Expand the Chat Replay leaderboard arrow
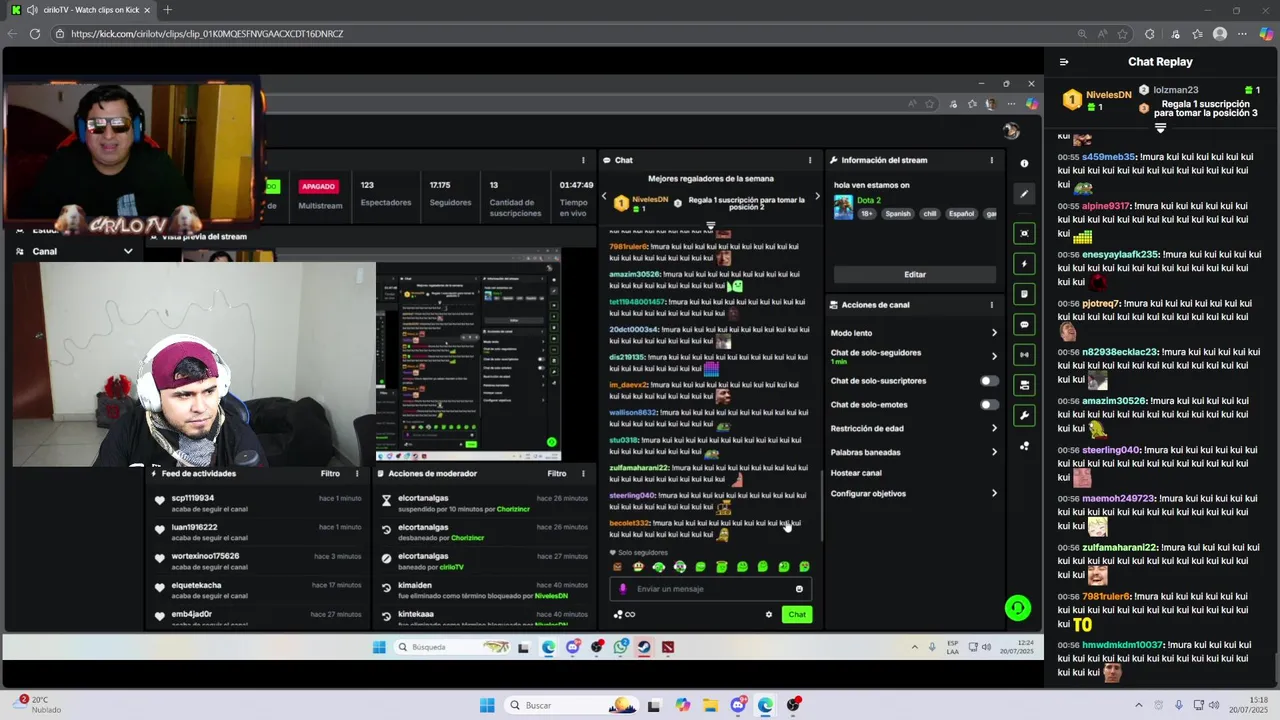This screenshot has width=1280, height=720. click(x=1160, y=128)
